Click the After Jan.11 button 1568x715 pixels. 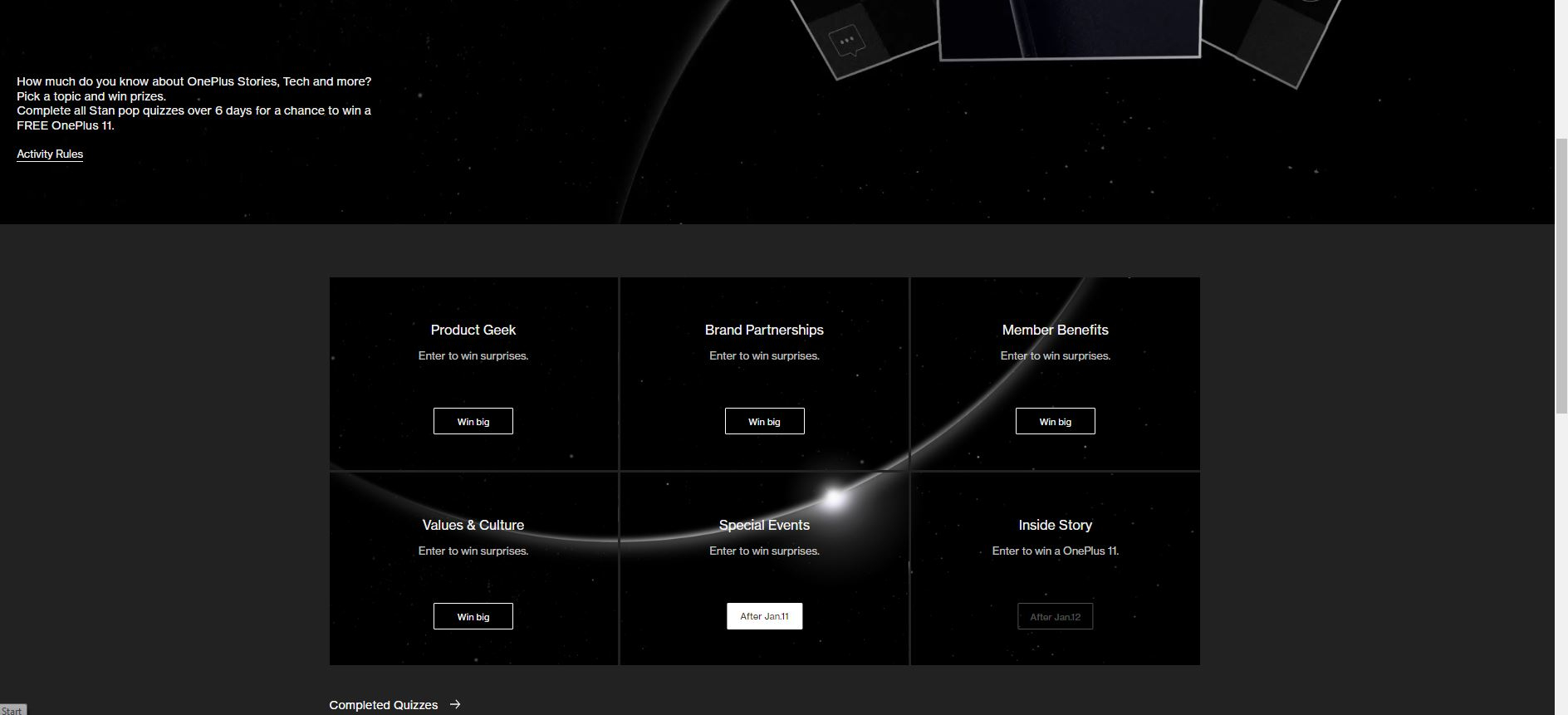click(x=764, y=616)
